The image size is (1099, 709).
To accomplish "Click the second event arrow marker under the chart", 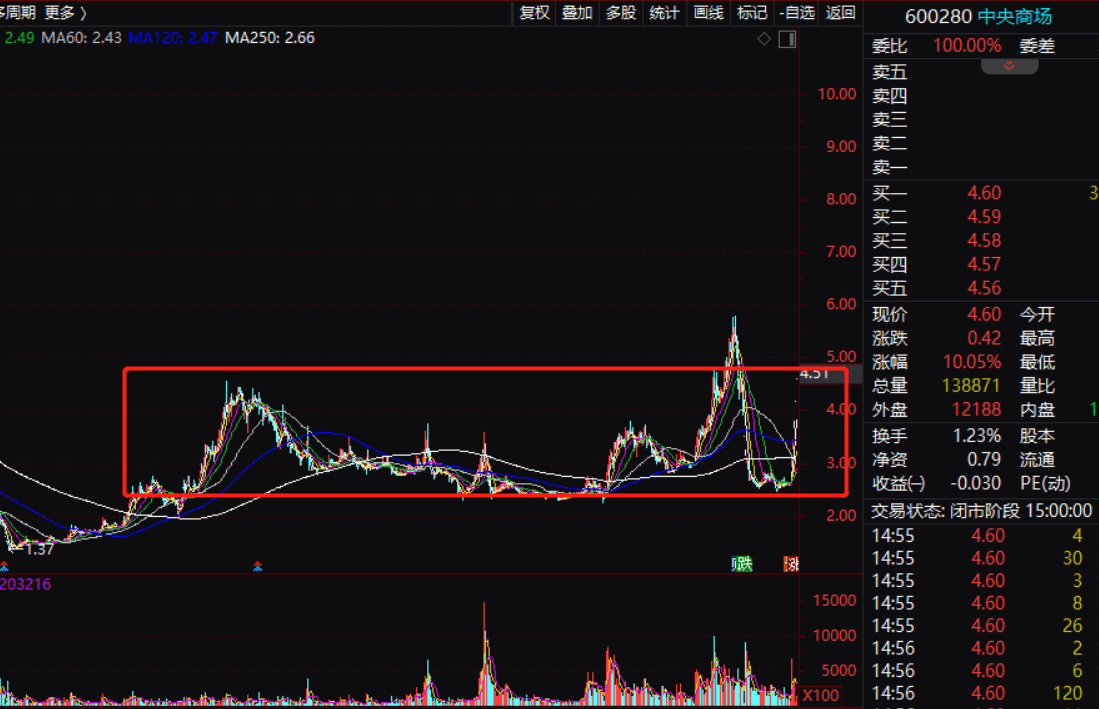I will pyautogui.click(x=258, y=566).
